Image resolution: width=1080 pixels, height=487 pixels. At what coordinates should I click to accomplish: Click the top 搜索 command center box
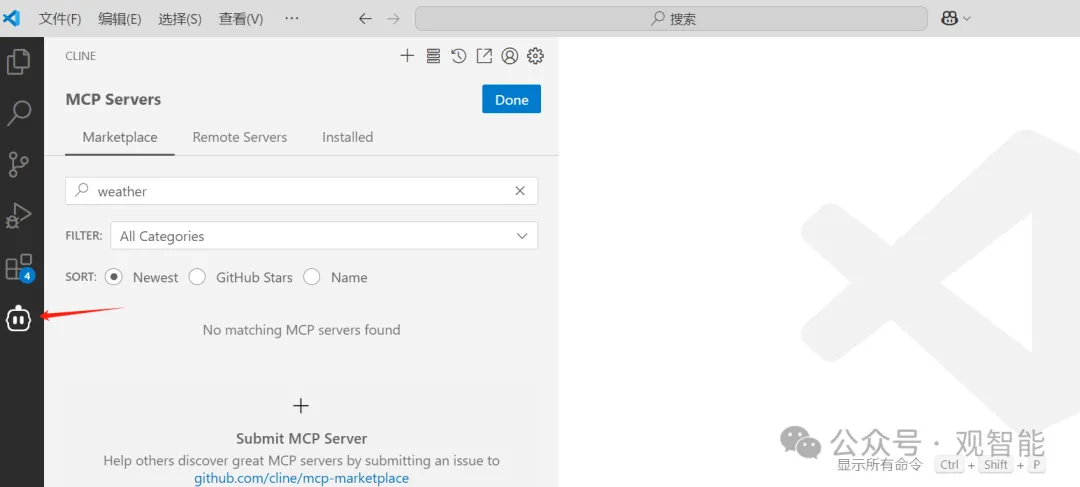672,19
